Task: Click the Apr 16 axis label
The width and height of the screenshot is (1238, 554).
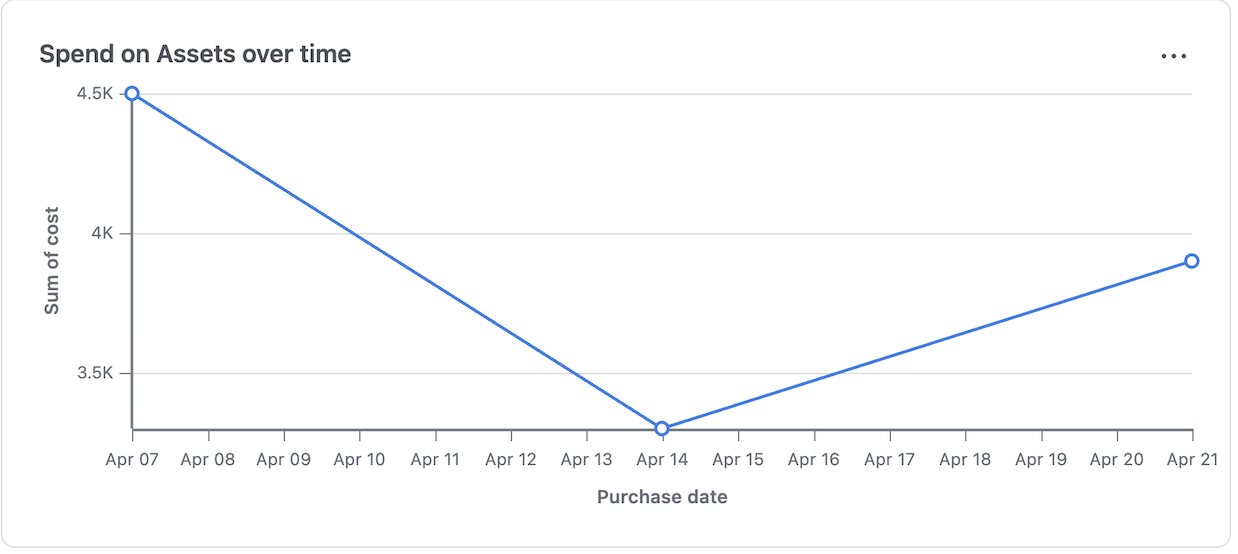Action: [x=814, y=460]
